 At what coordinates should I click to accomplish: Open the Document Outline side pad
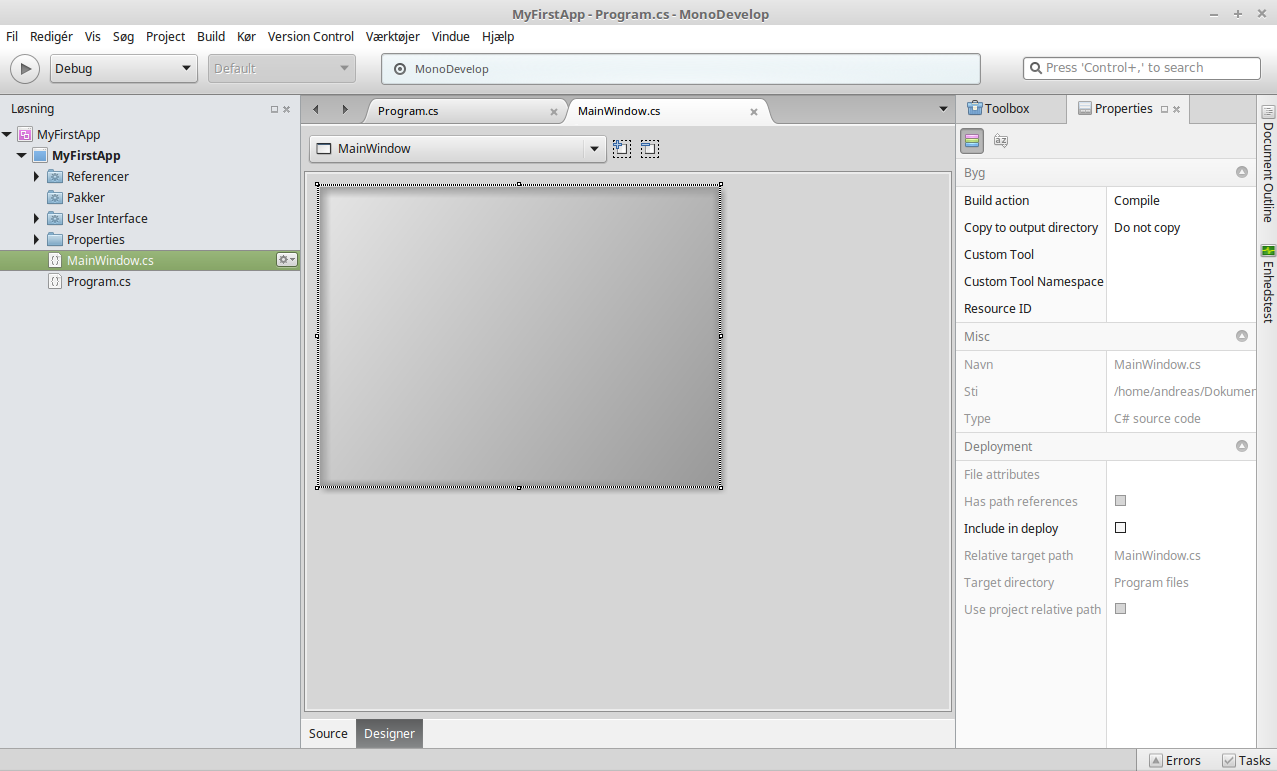1267,163
